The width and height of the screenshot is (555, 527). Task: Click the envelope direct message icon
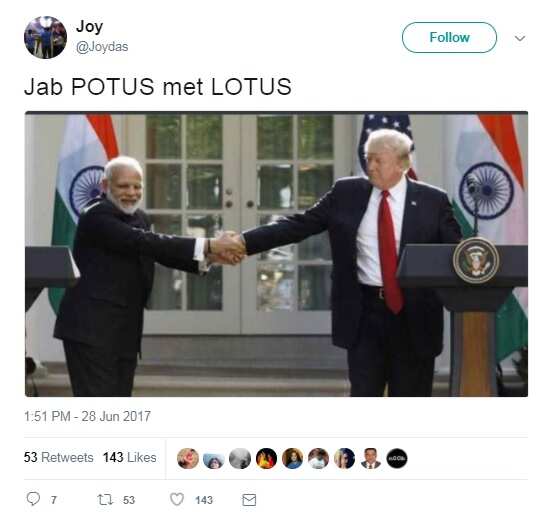(249, 500)
